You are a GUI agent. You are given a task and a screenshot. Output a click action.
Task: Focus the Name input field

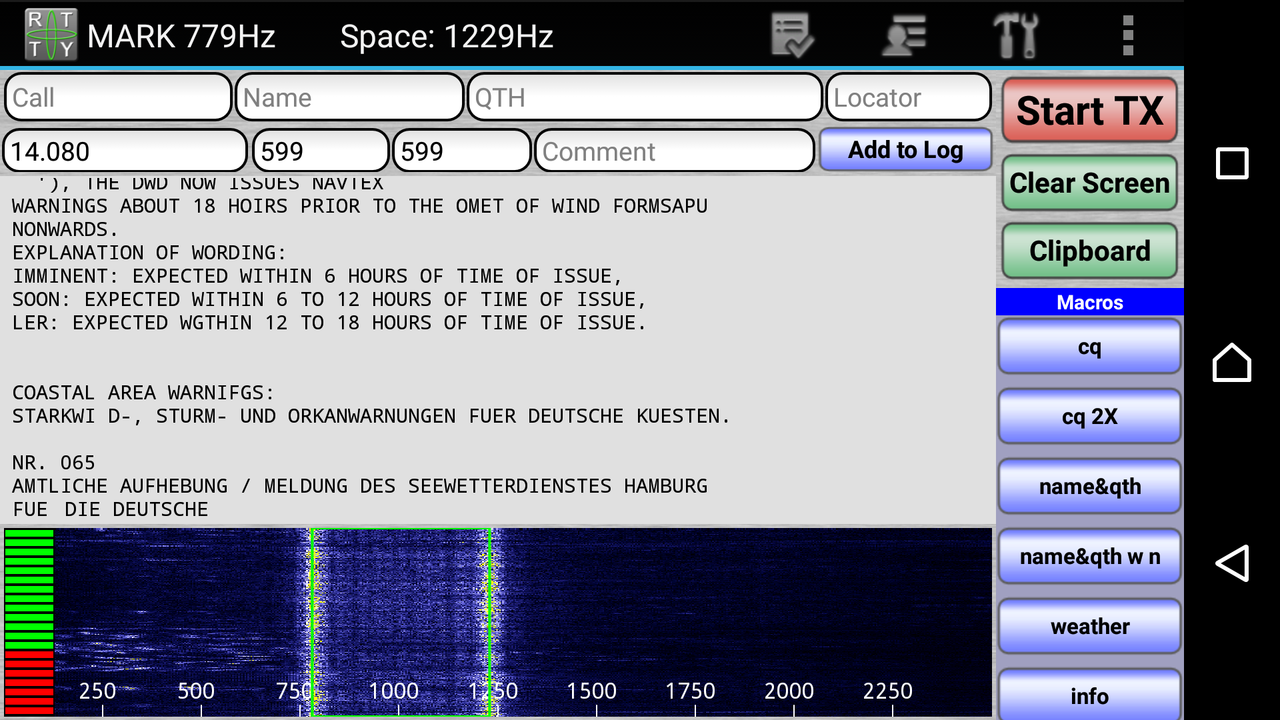tap(350, 98)
